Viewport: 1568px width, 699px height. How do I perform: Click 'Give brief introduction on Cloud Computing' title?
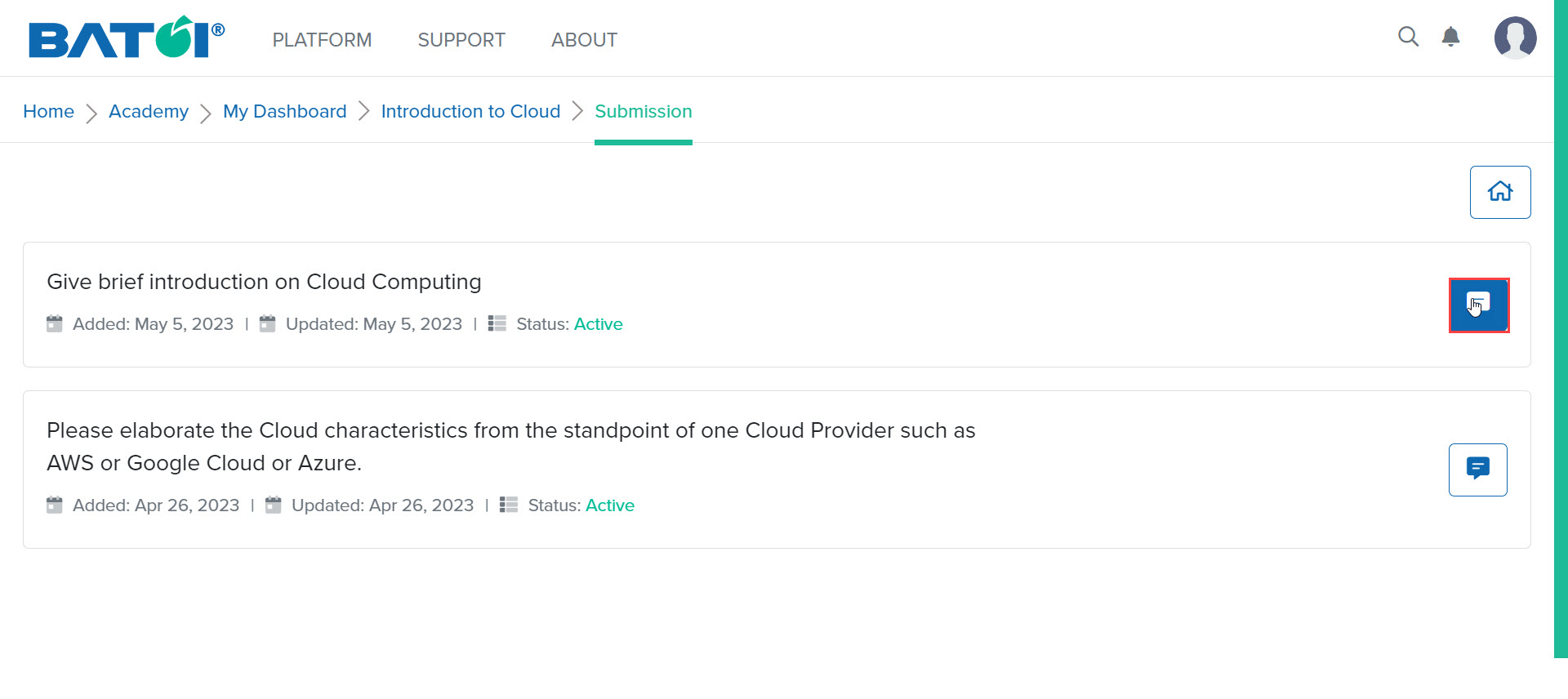(x=264, y=282)
